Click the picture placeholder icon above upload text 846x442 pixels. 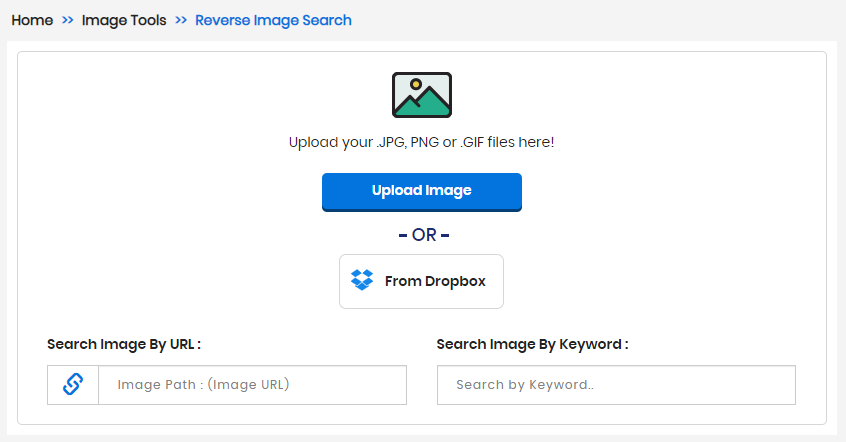pos(421,95)
